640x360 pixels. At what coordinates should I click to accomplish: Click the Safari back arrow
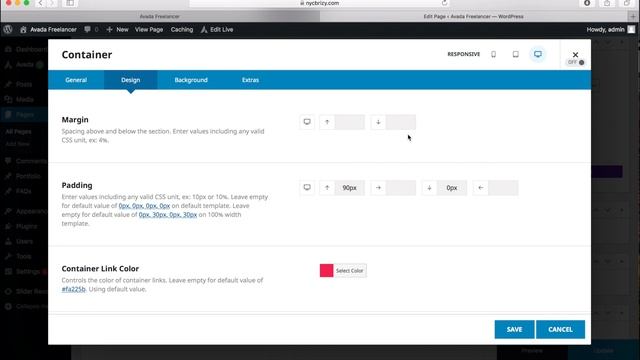click(40, 3)
